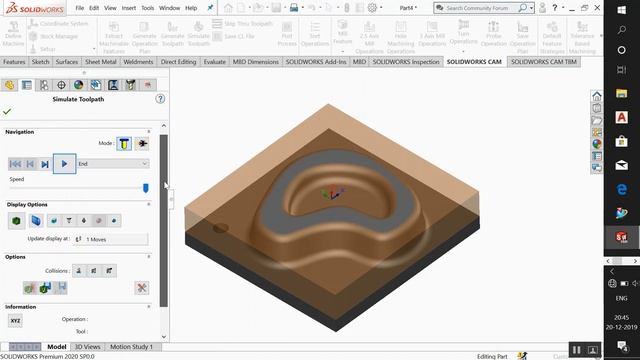Open the DisplayManager color ball tab
The image size is (640, 360).
(x=78, y=85)
